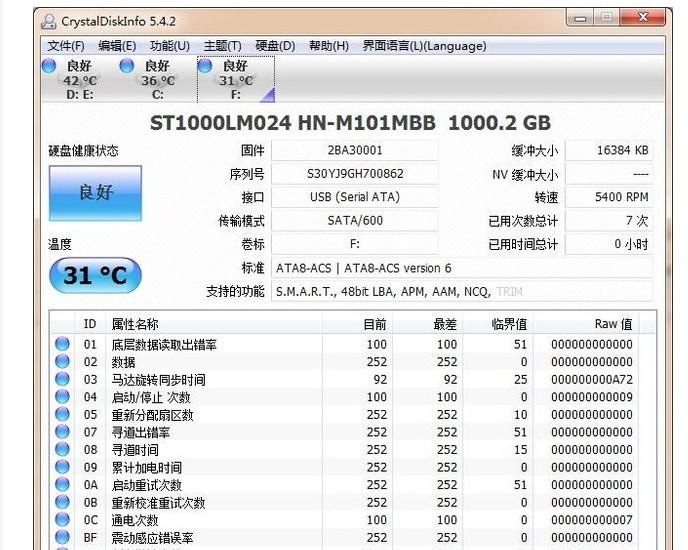This screenshot has width=688, height=550.
Task: Click status icon of row 0C 通电次数
Action: 62,519
